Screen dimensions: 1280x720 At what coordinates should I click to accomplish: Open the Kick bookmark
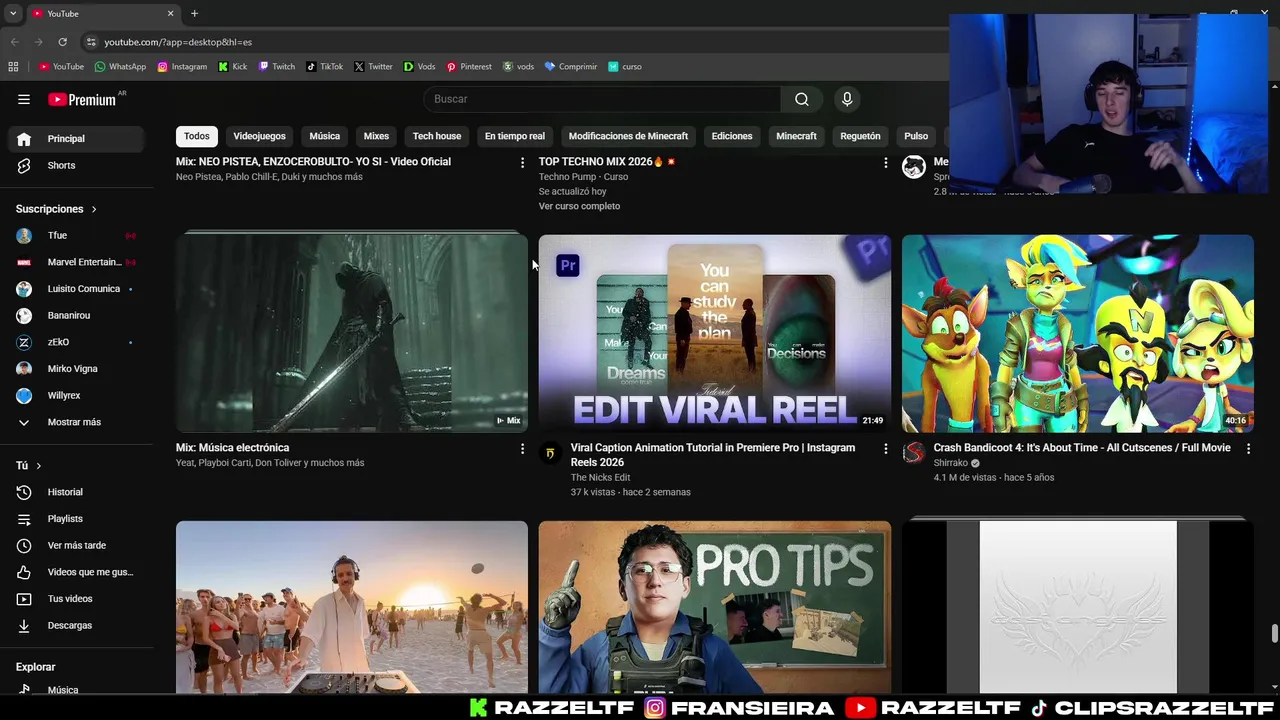coord(233,67)
